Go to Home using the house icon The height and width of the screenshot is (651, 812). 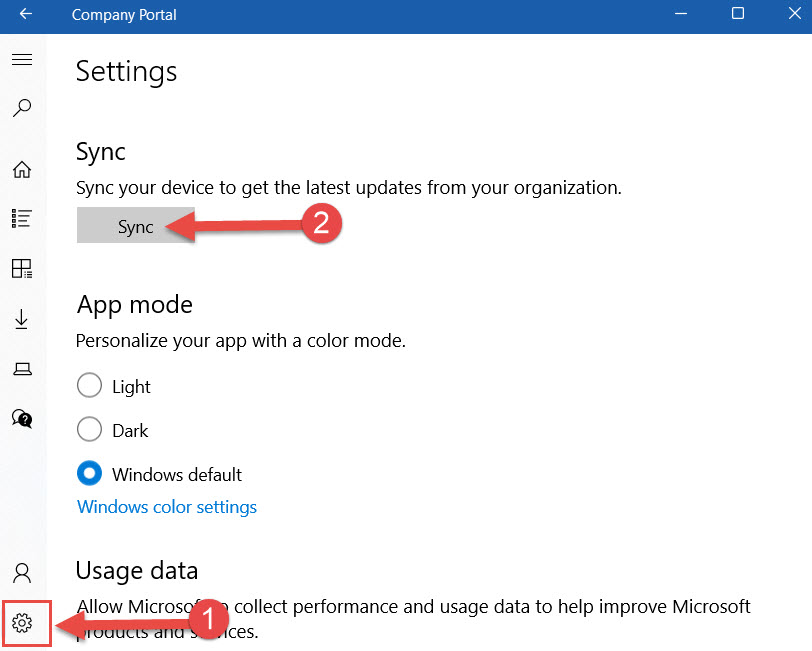22,169
